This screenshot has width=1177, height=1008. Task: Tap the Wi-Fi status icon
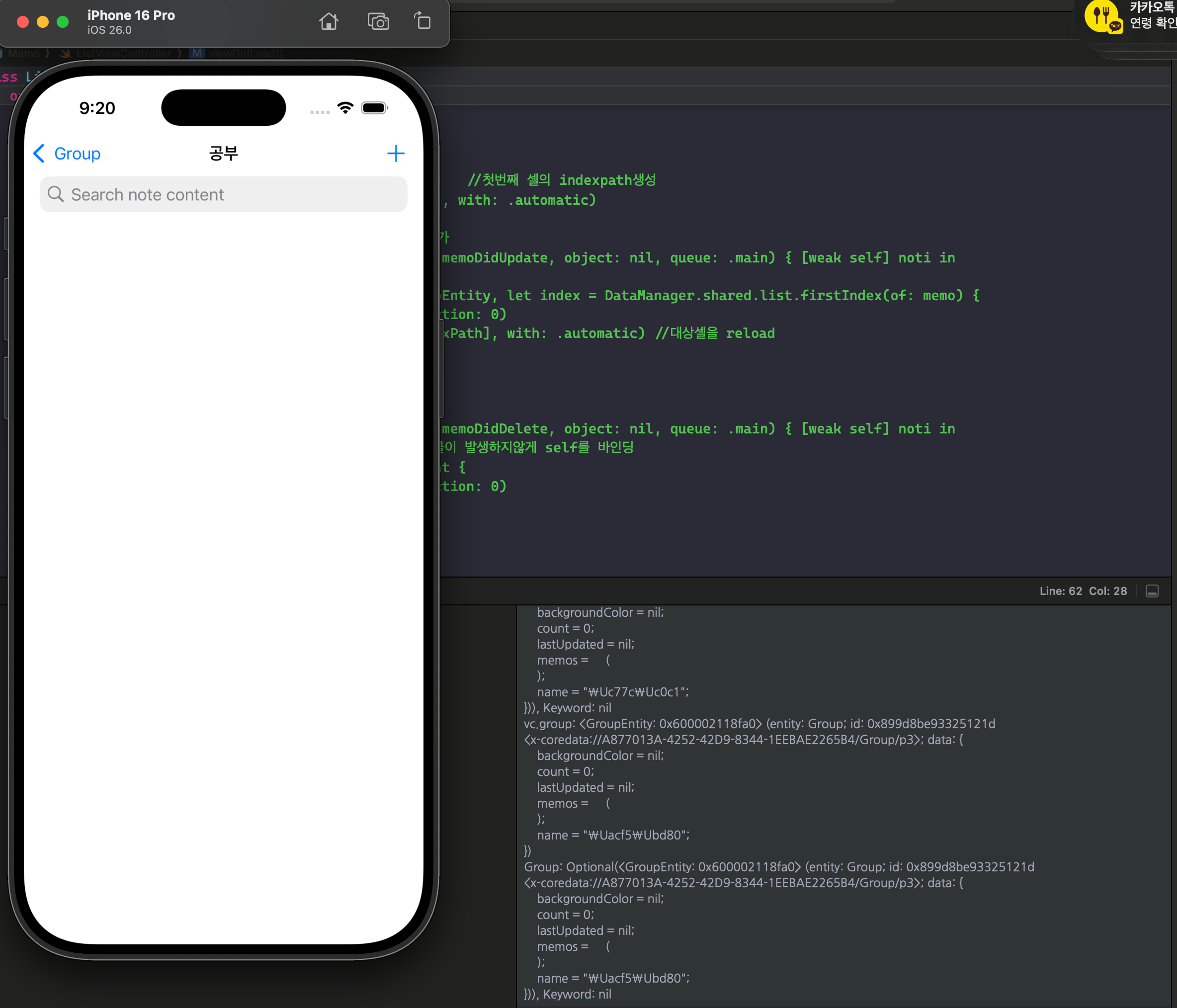point(345,108)
